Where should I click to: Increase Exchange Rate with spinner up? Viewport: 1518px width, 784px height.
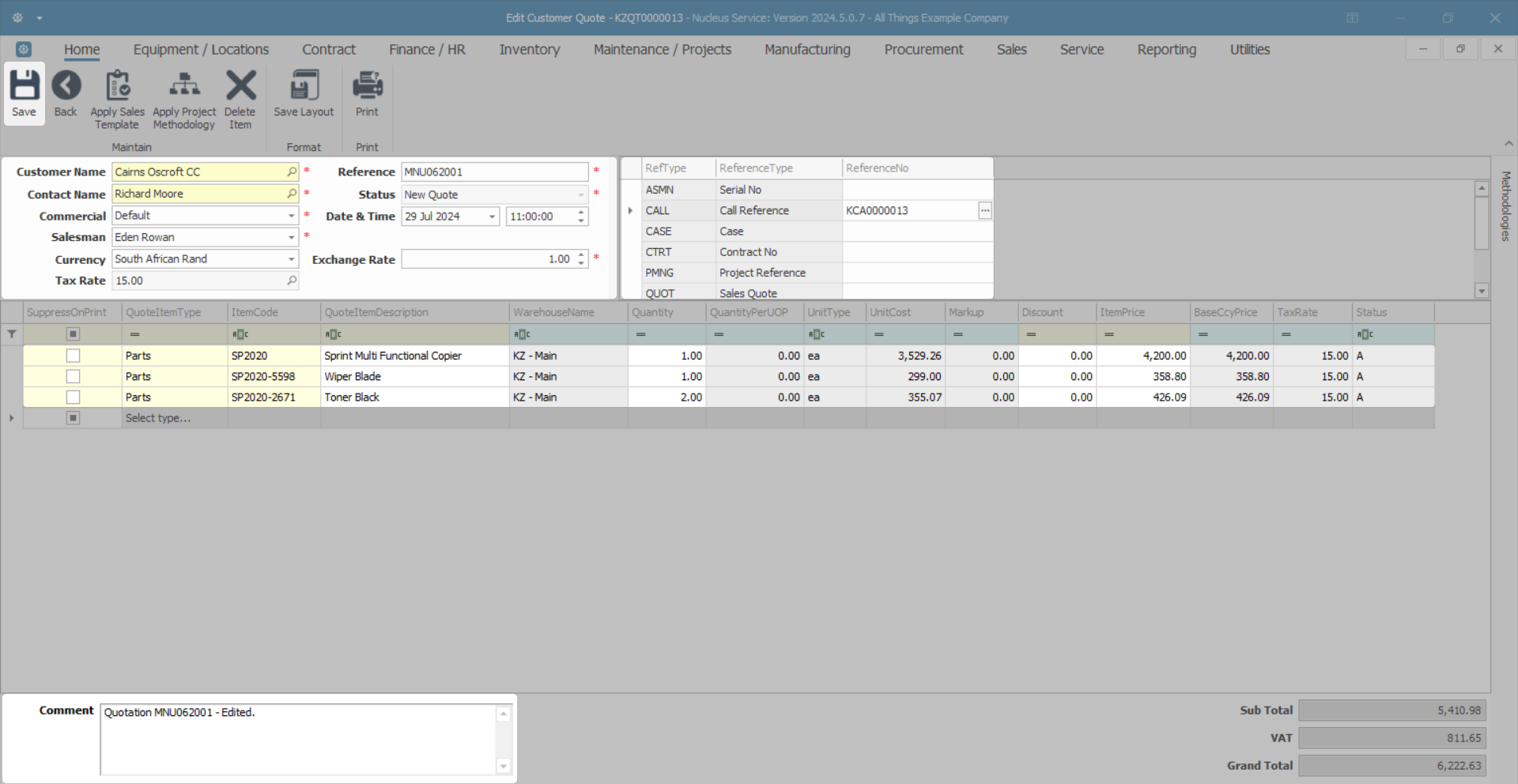581,254
